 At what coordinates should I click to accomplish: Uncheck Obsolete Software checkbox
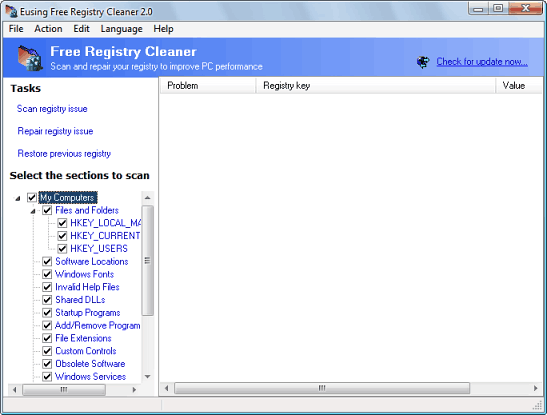point(47,364)
